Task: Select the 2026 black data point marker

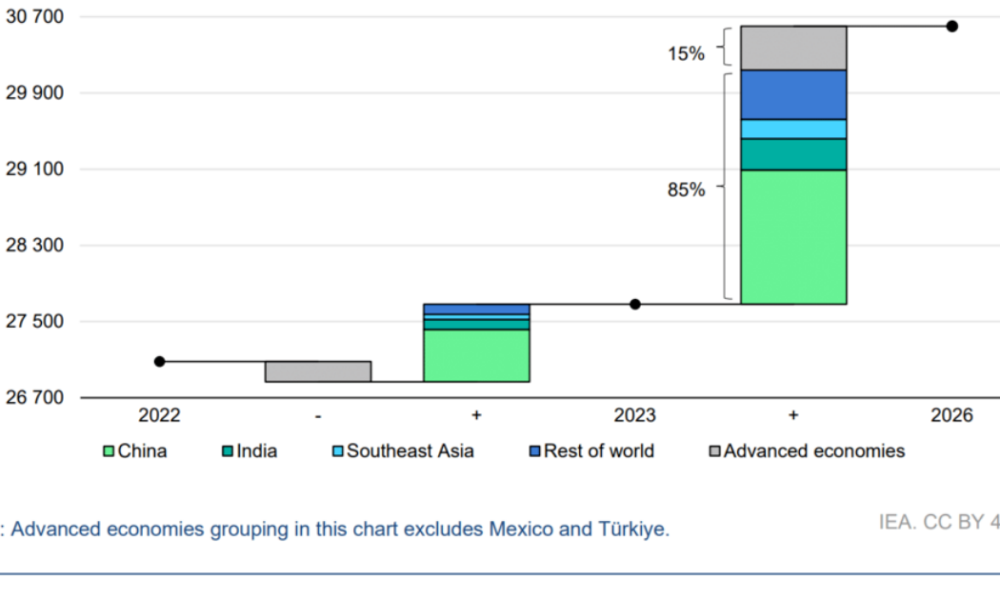Action: 952,26
